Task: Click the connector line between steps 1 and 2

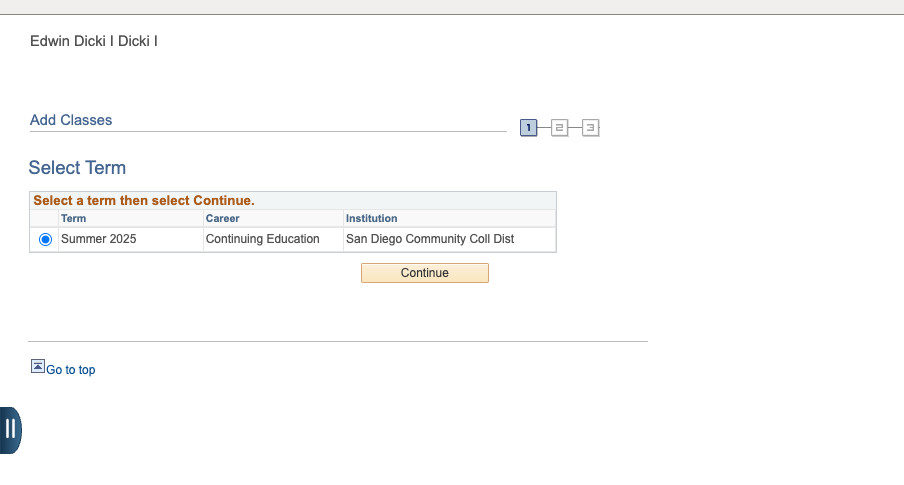Action: pyautogui.click(x=544, y=127)
